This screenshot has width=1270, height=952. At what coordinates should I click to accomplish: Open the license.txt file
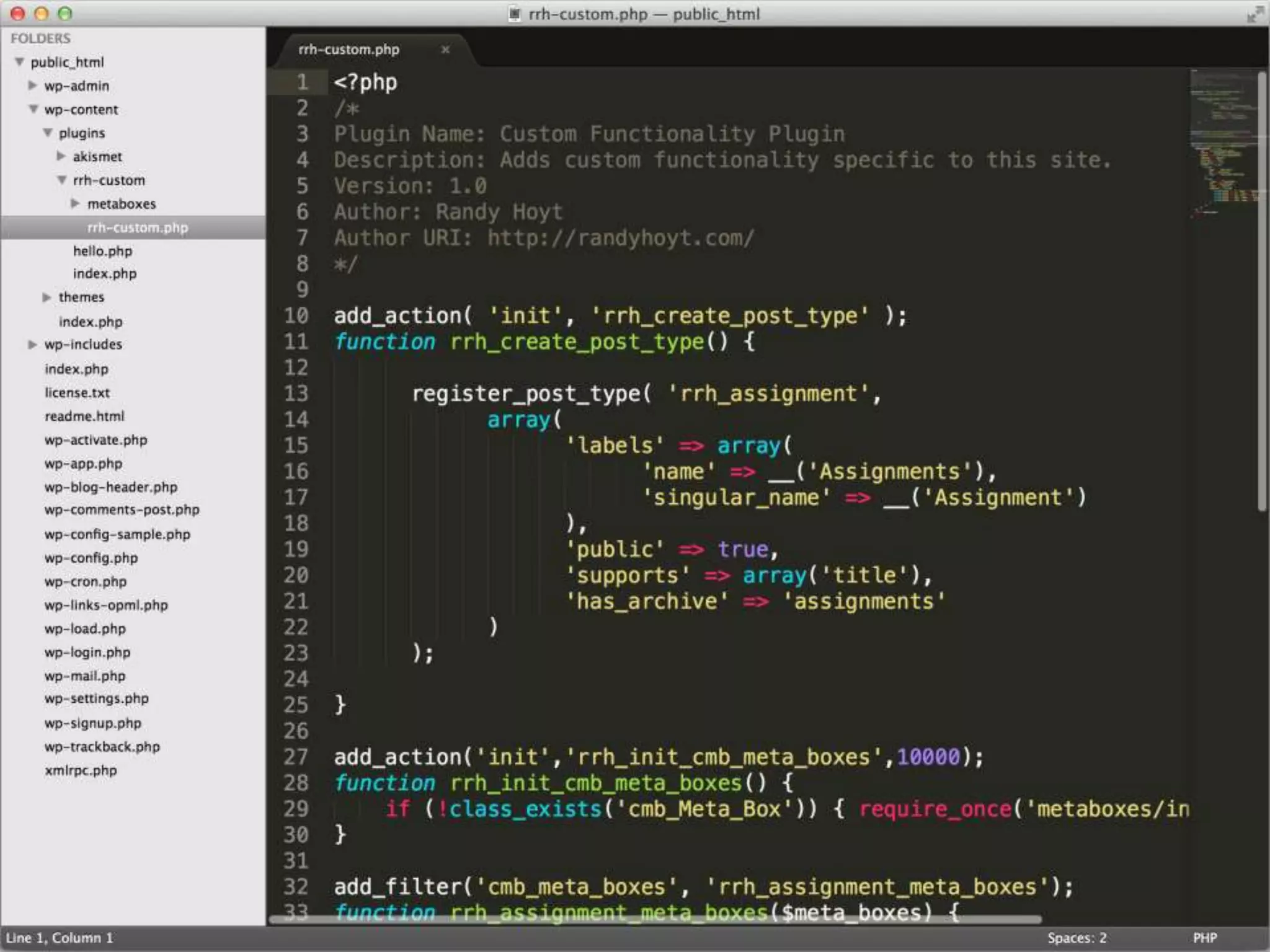pos(77,393)
